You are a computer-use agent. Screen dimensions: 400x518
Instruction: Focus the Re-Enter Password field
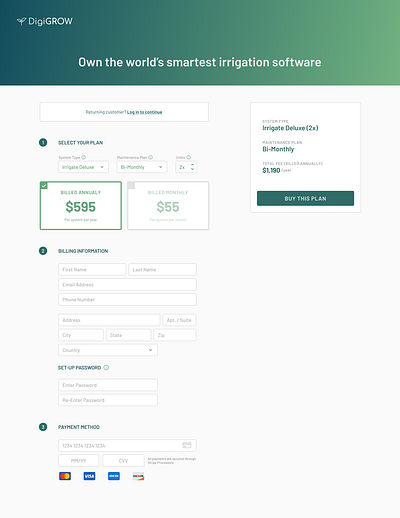pyautogui.click(x=108, y=400)
